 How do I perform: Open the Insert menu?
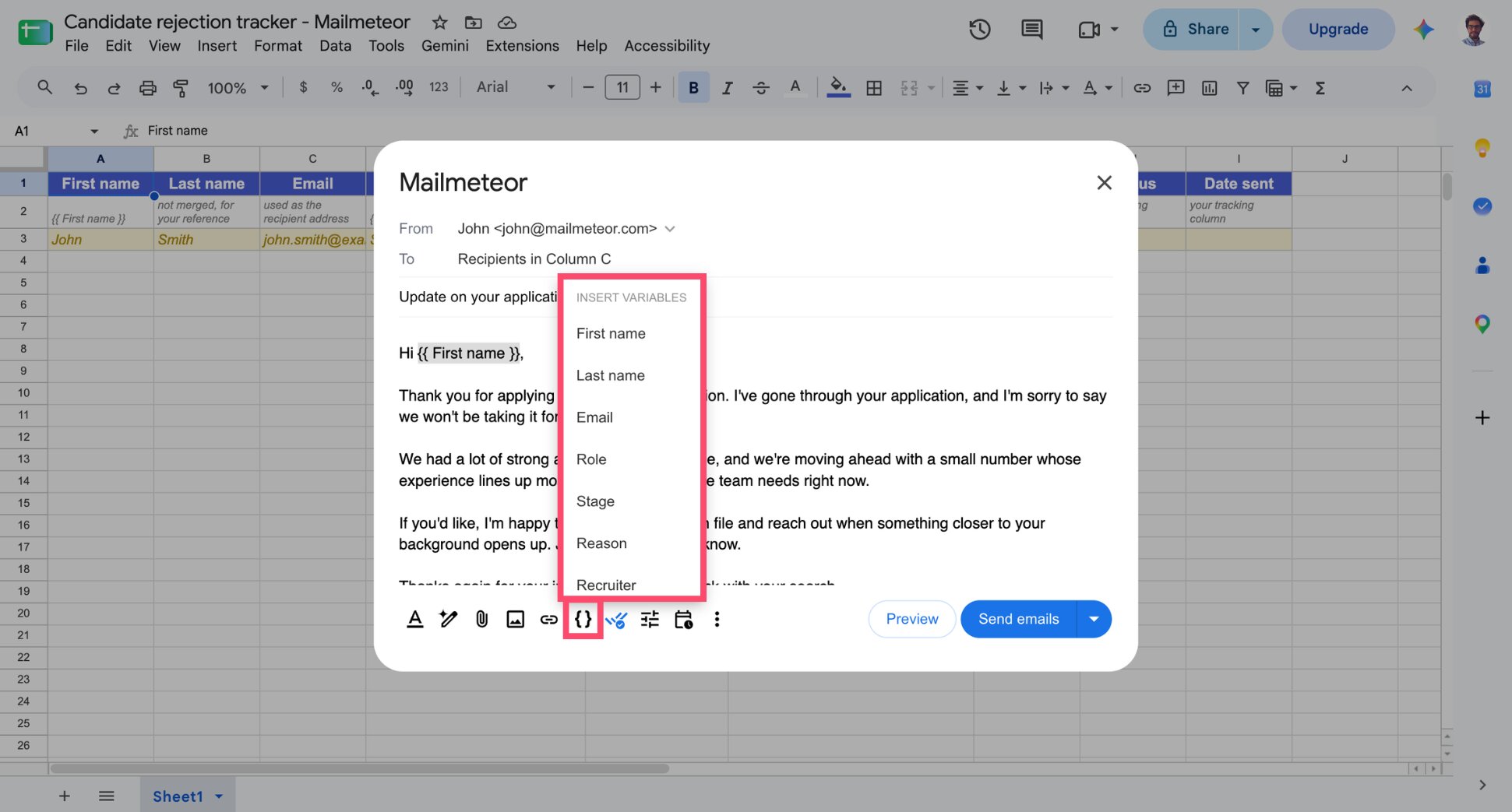pos(217,46)
